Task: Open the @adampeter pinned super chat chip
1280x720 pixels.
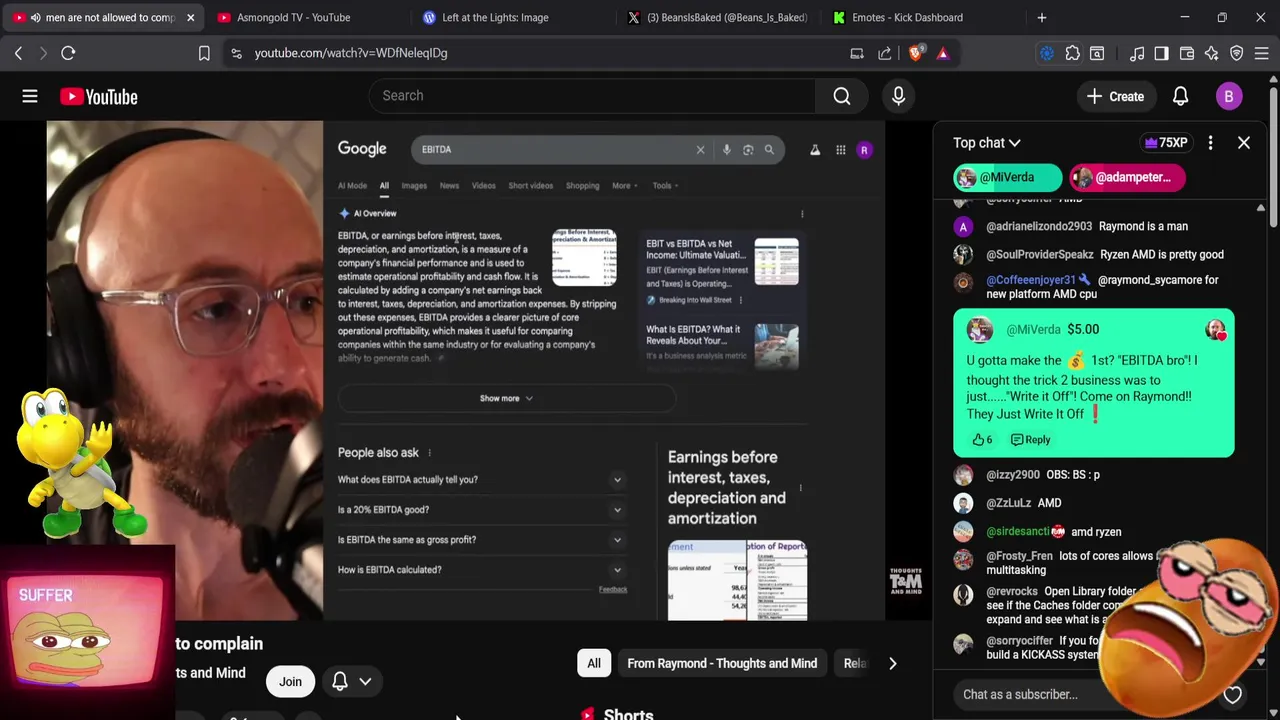Action: [x=1127, y=177]
